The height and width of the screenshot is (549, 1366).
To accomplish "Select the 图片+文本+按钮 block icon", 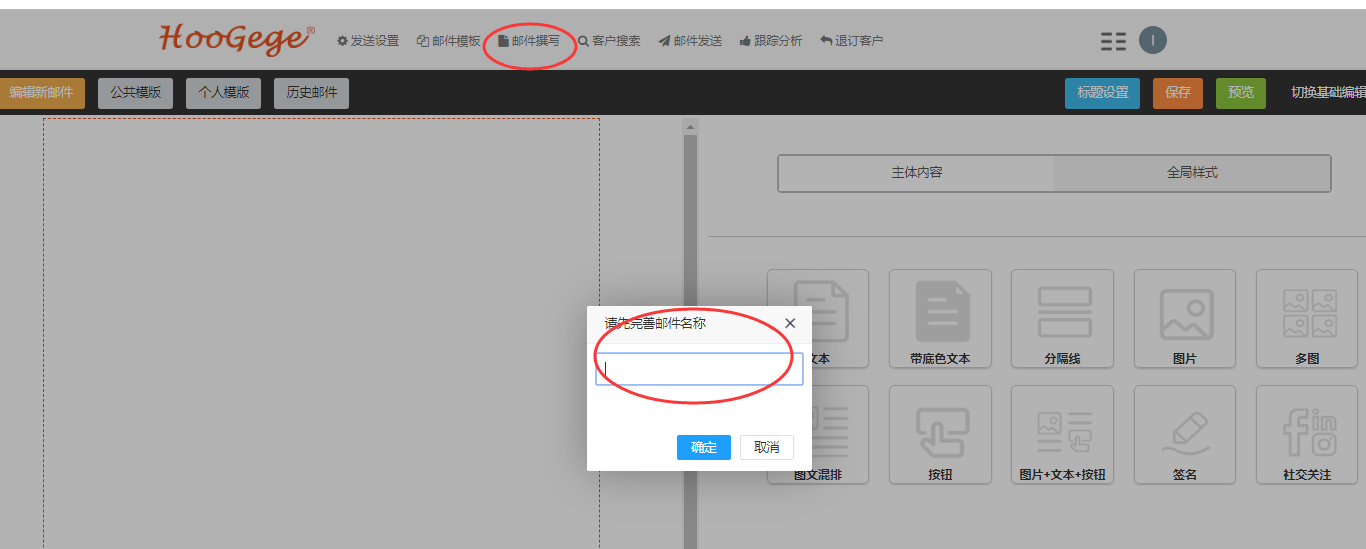I will point(1062,432).
